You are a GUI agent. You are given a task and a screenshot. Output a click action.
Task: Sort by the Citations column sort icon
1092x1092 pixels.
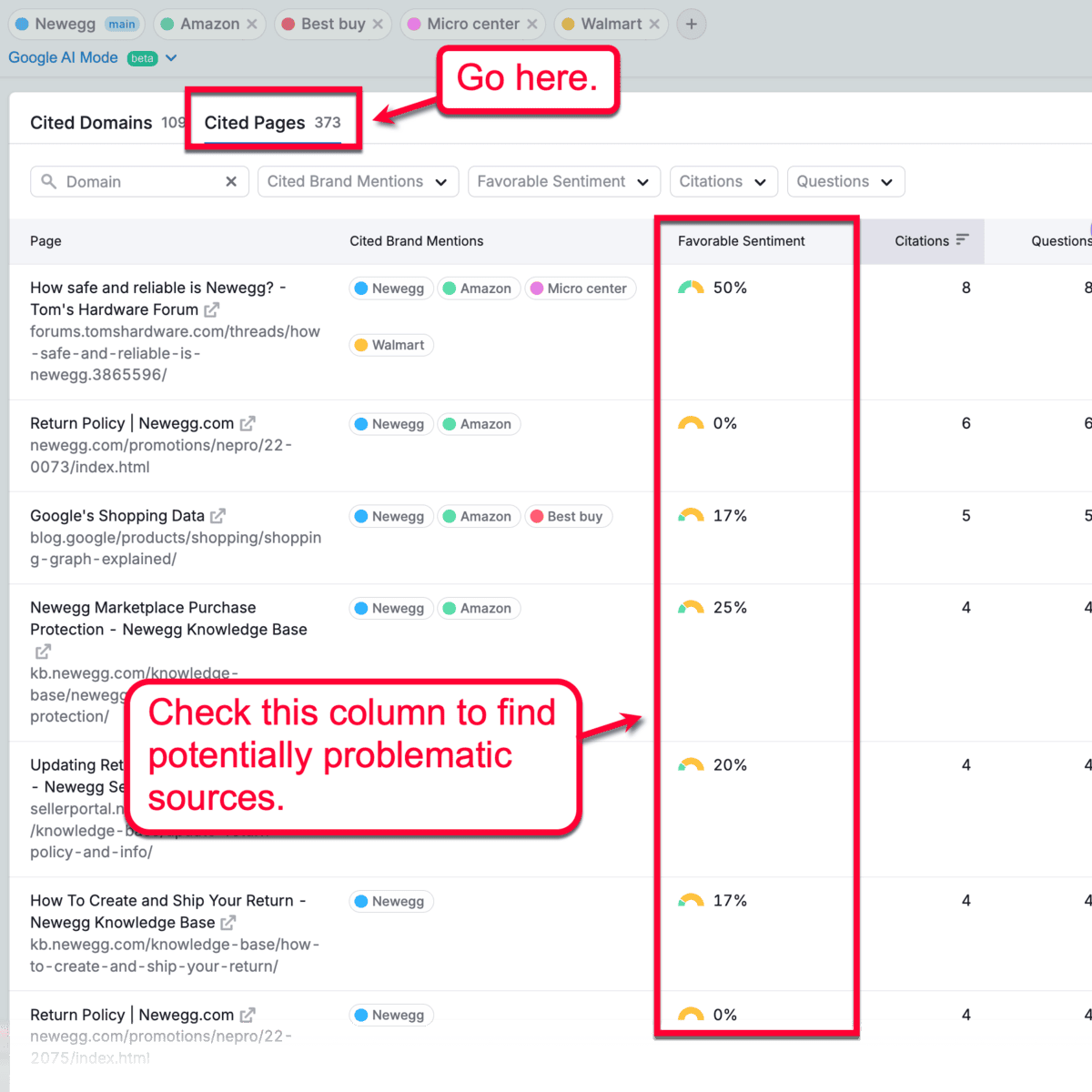pos(963,240)
